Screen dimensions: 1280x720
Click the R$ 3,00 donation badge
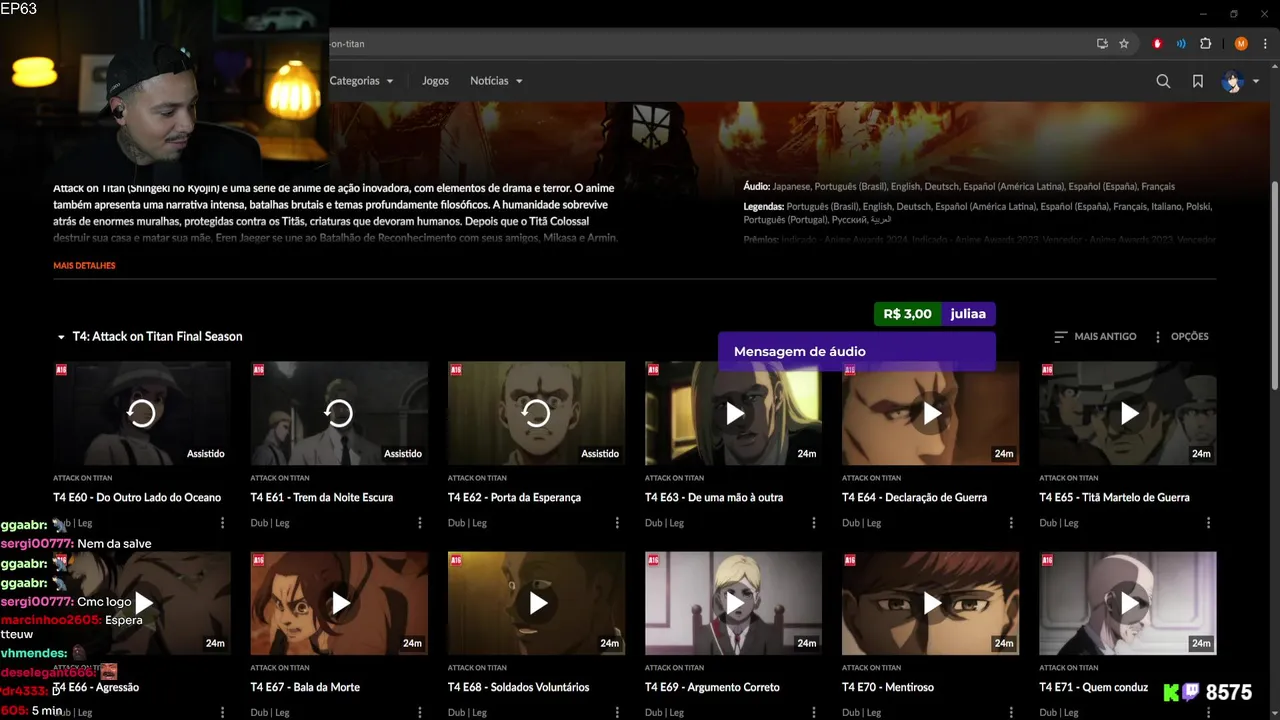(x=907, y=314)
